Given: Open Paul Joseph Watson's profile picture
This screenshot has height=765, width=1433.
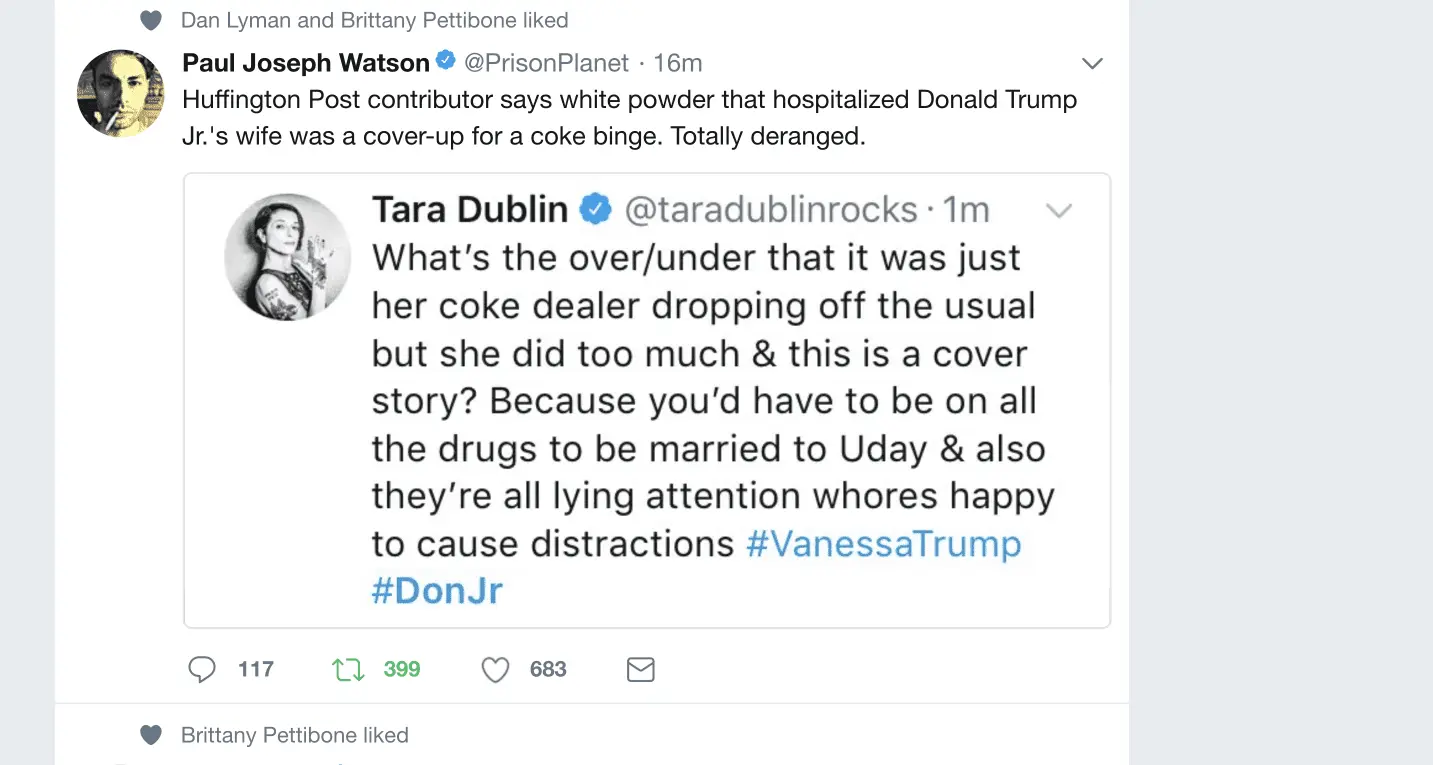Looking at the screenshot, I should (121, 93).
